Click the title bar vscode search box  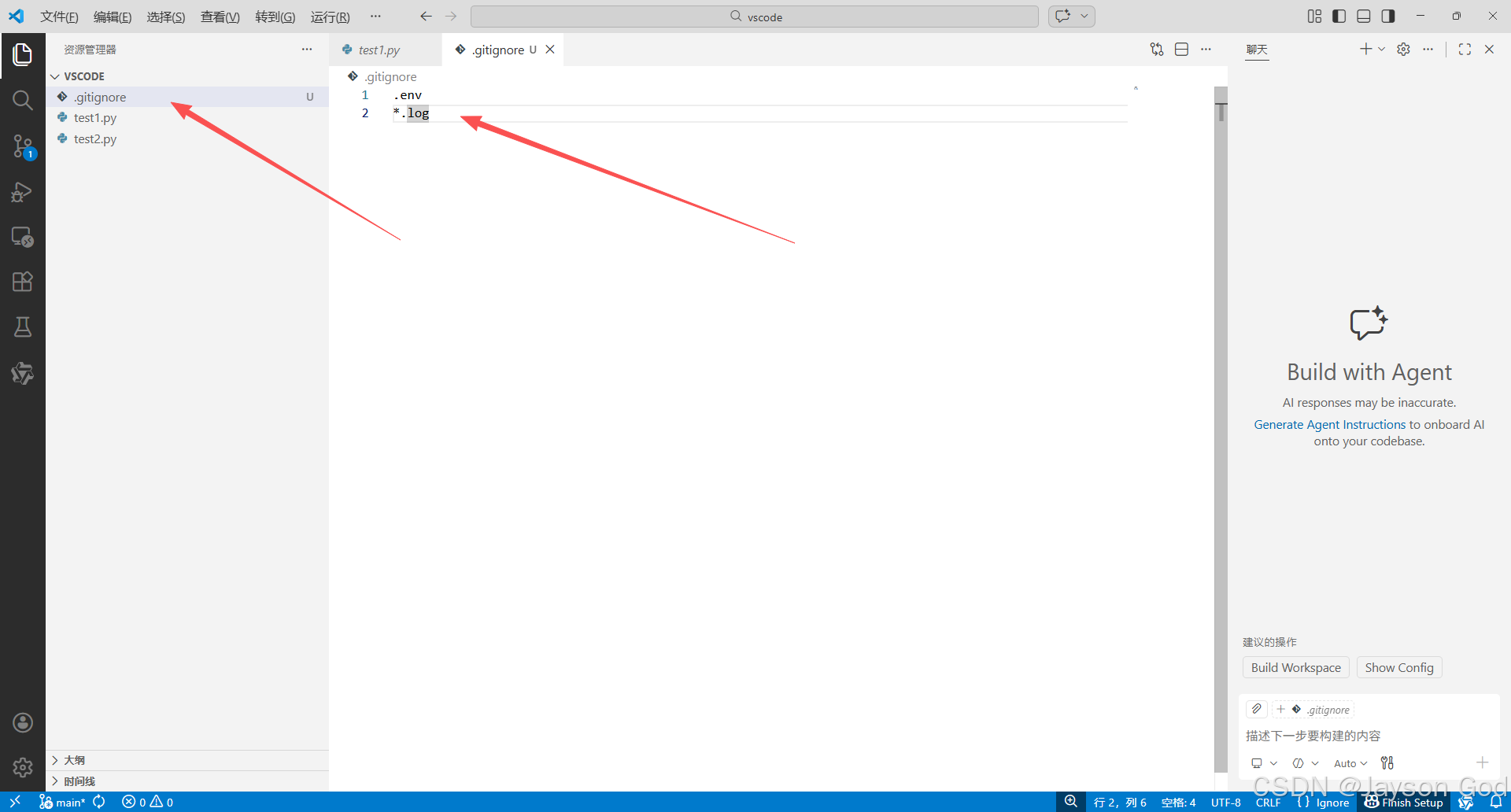755,17
